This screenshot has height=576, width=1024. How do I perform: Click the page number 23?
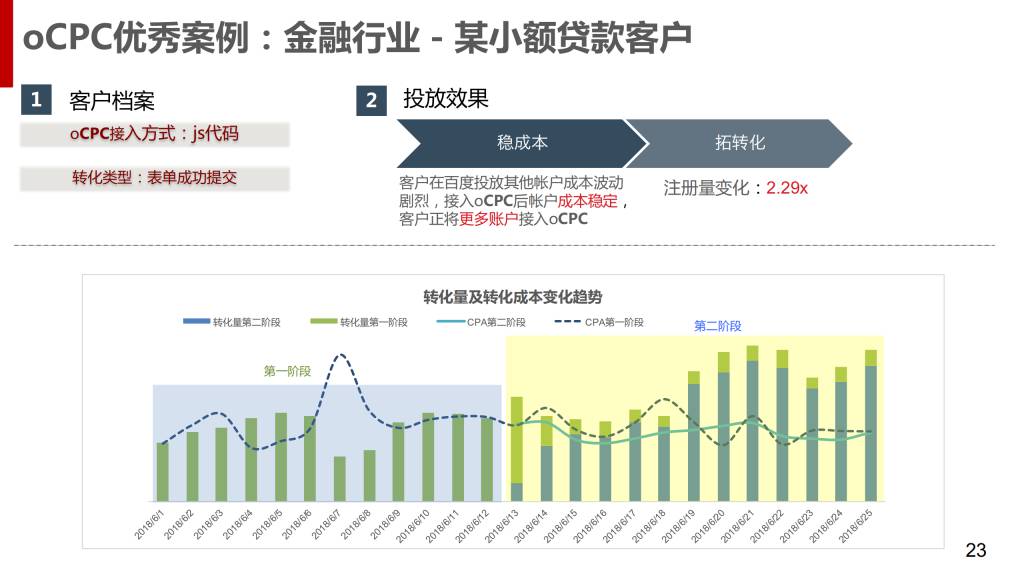975,550
